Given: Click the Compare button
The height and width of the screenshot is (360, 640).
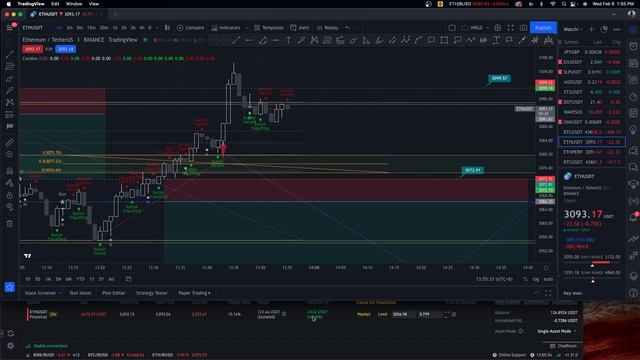Looking at the screenshot, I should pos(190,28).
